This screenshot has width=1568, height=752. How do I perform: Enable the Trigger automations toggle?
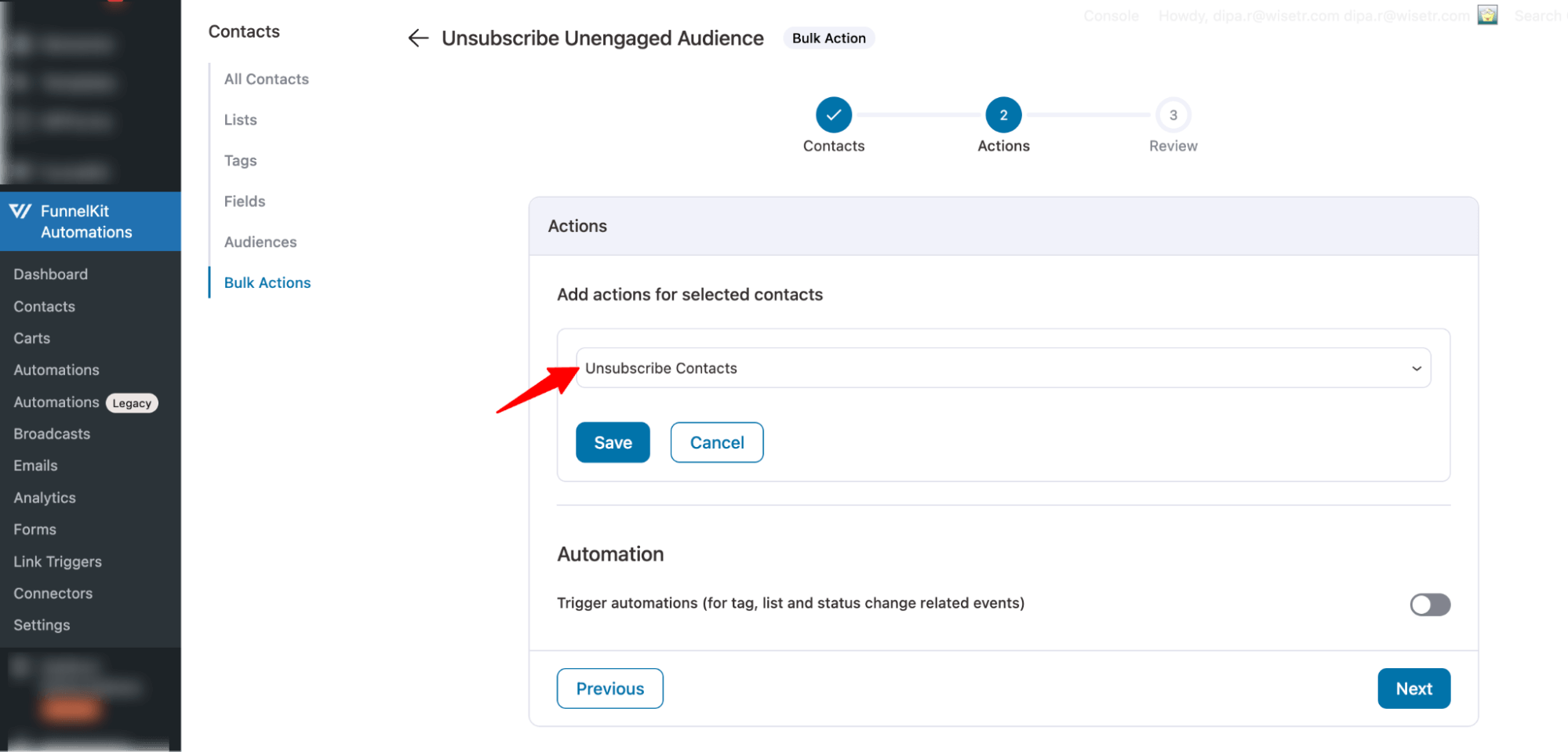coord(1429,605)
